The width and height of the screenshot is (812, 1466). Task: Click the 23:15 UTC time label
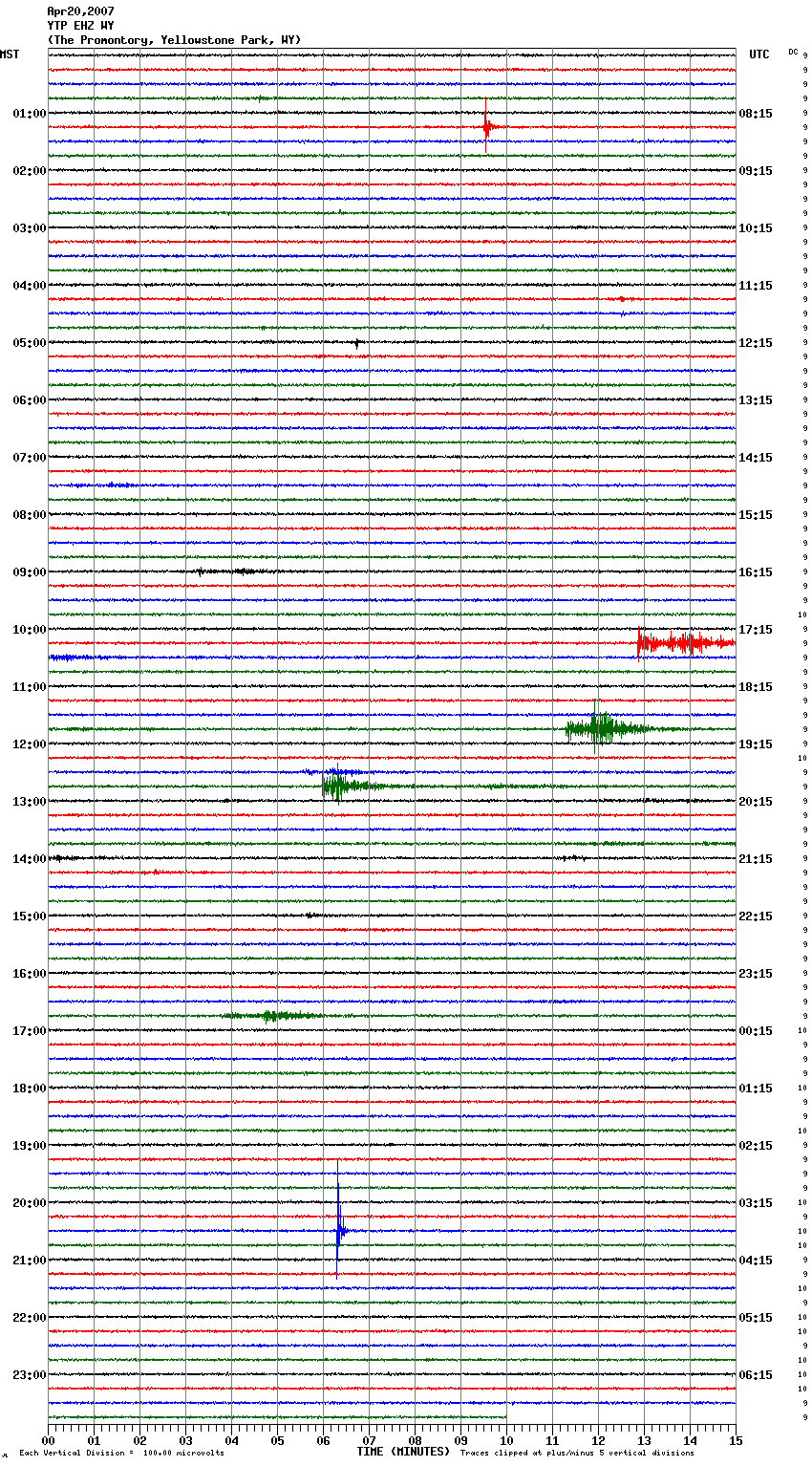pyautogui.click(x=756, y=974)
